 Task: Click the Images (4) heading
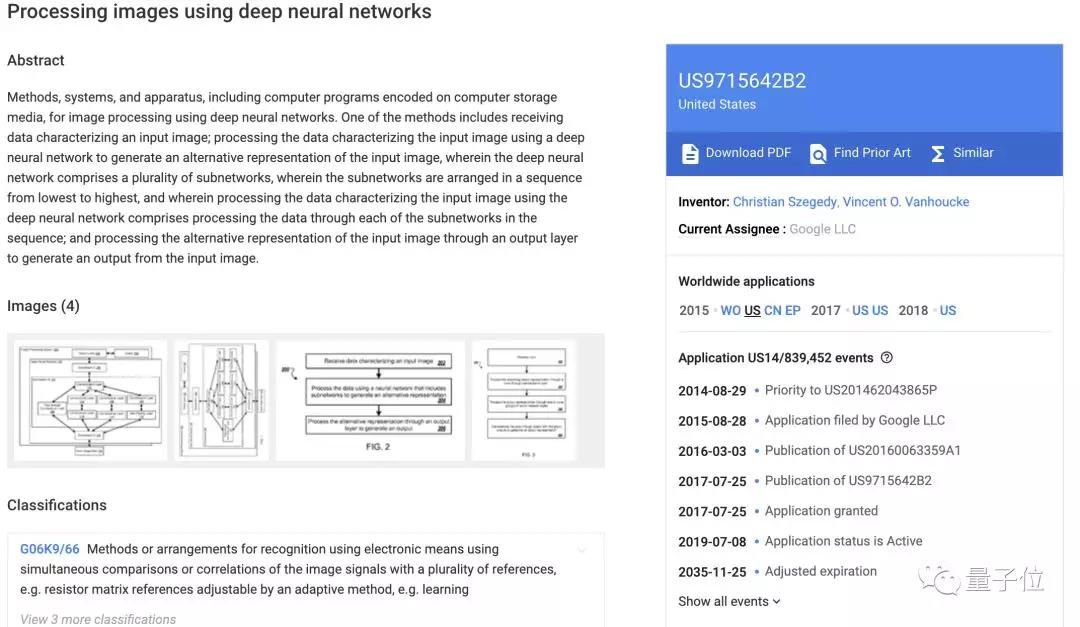tap(43, 306)
